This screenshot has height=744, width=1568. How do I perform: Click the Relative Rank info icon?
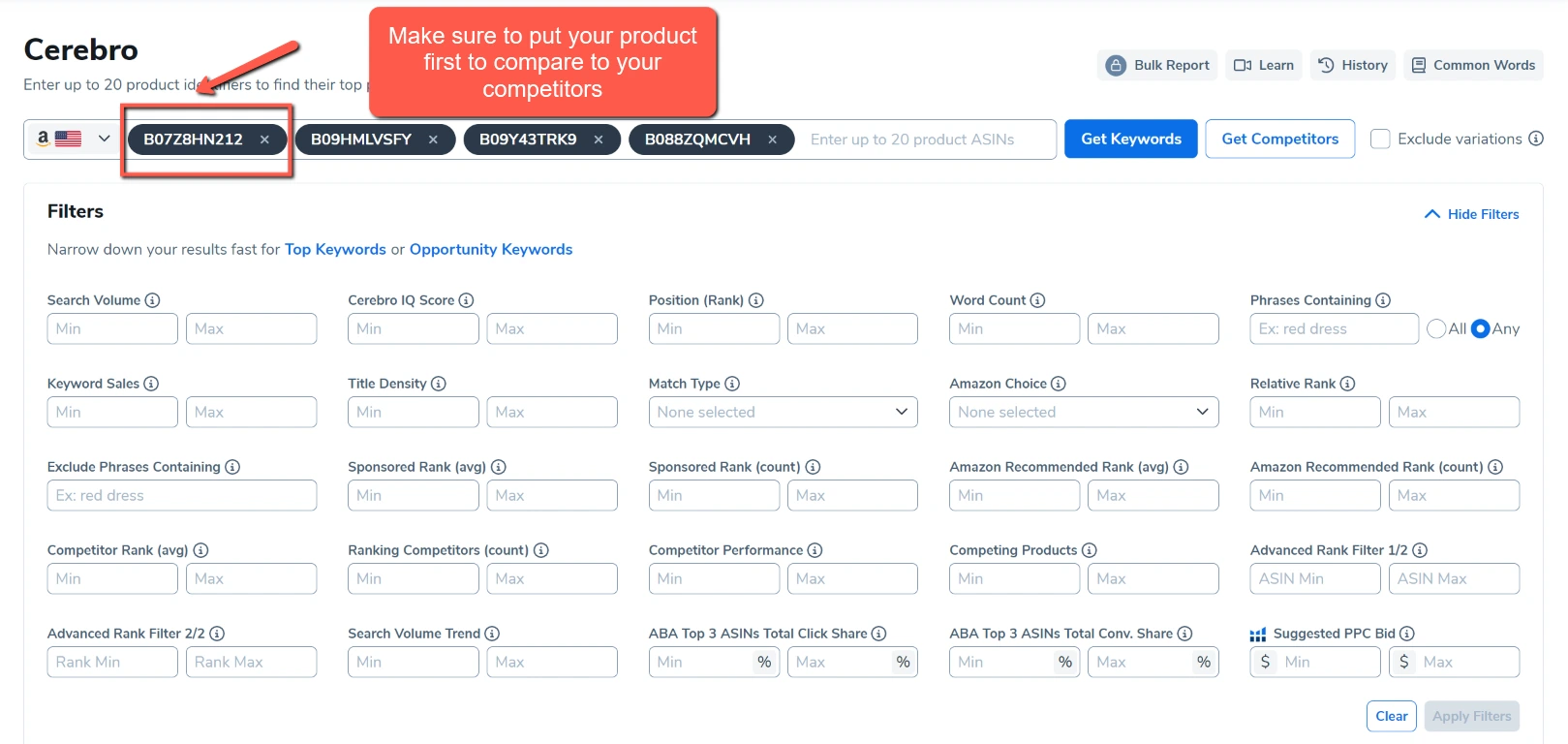coord(1347,384)
